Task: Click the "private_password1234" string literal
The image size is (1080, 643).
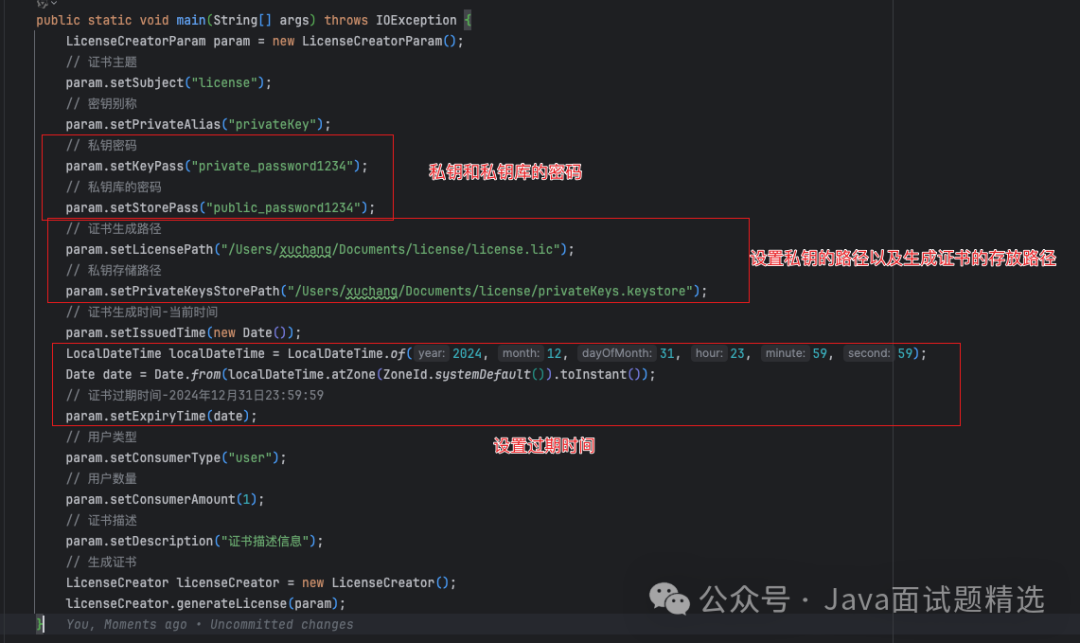Action: tap(272, 166)
